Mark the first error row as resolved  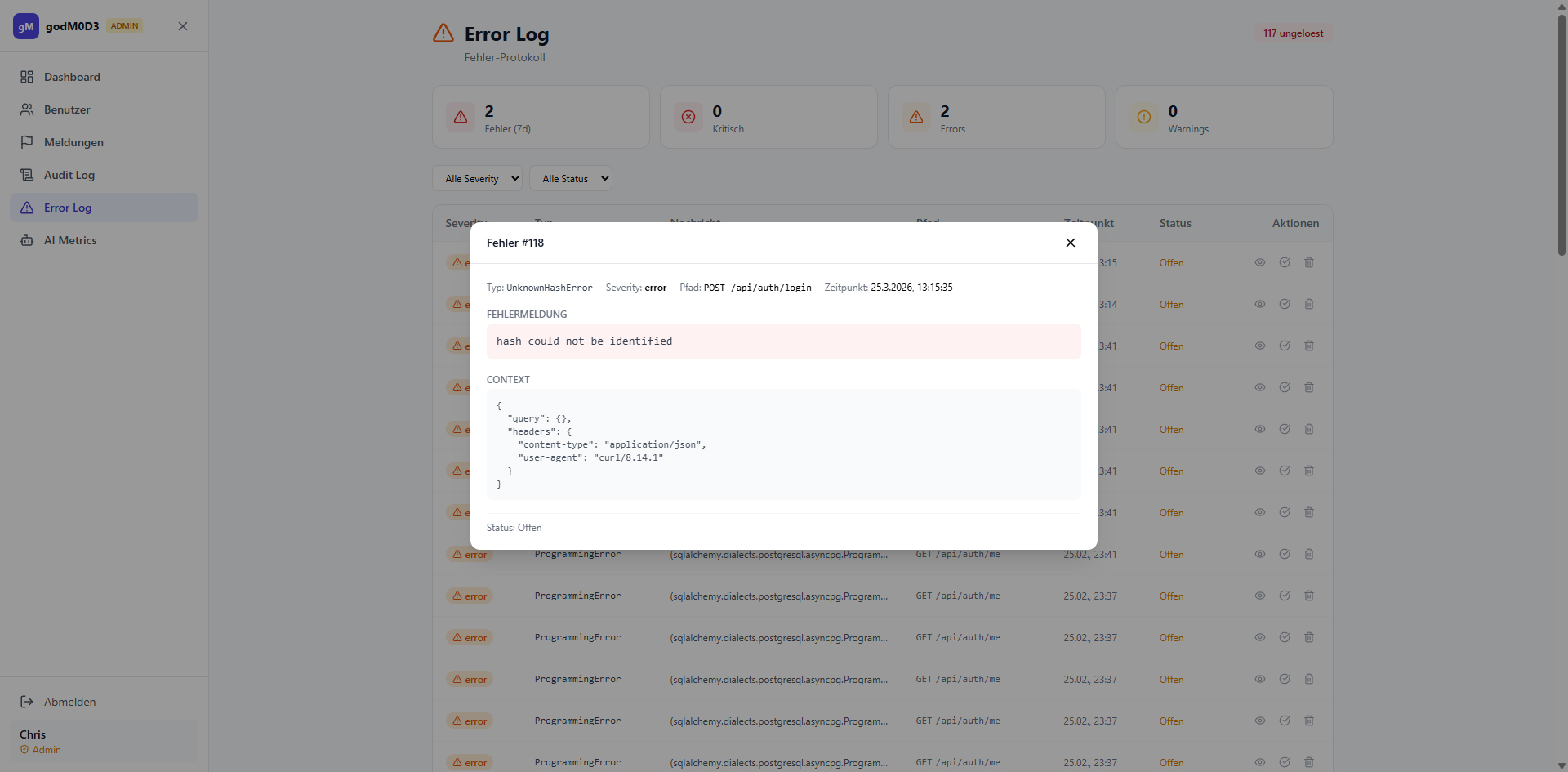tap(1285, 263)
